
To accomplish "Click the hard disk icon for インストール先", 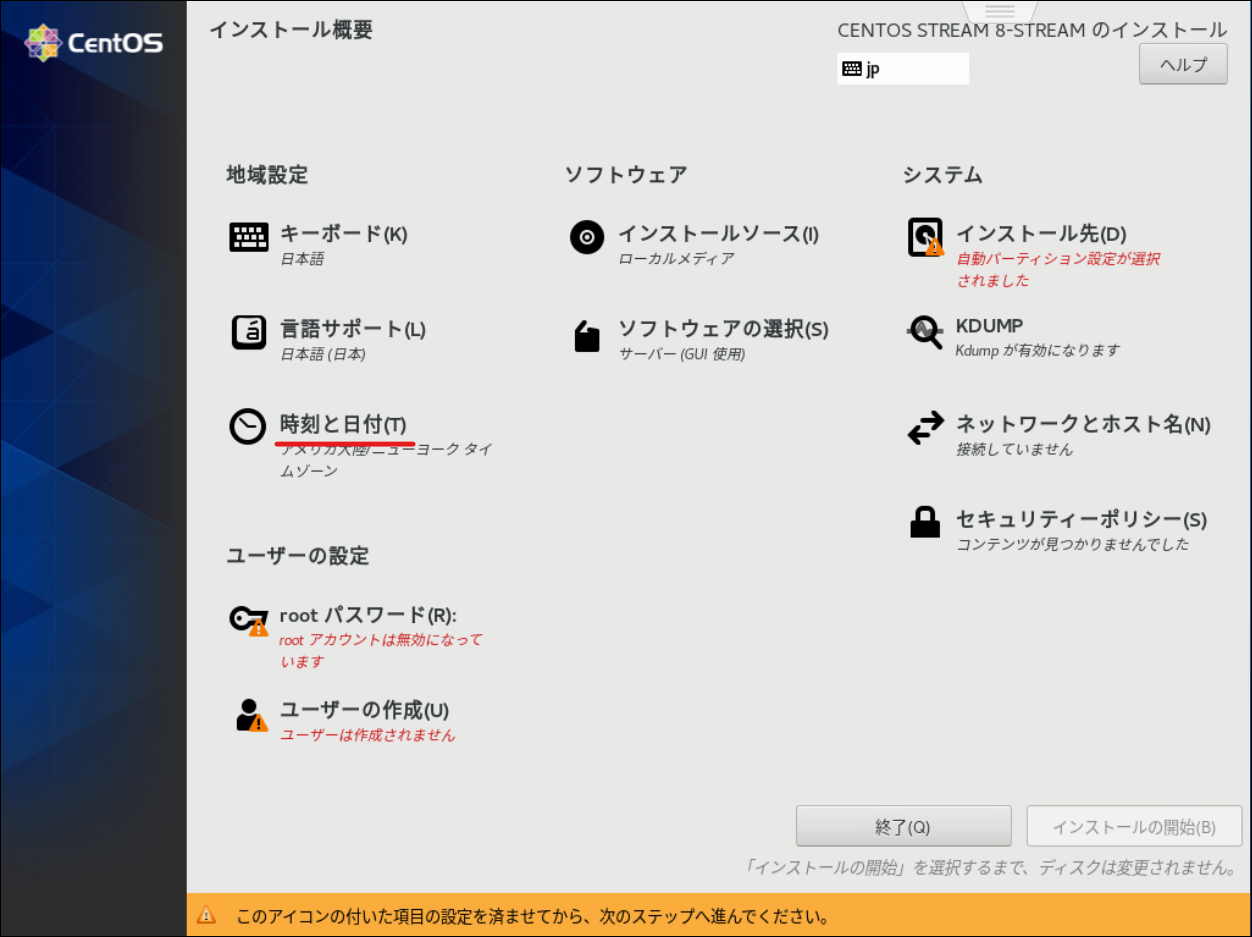I will pyautogui.click(x=925, y=237).
